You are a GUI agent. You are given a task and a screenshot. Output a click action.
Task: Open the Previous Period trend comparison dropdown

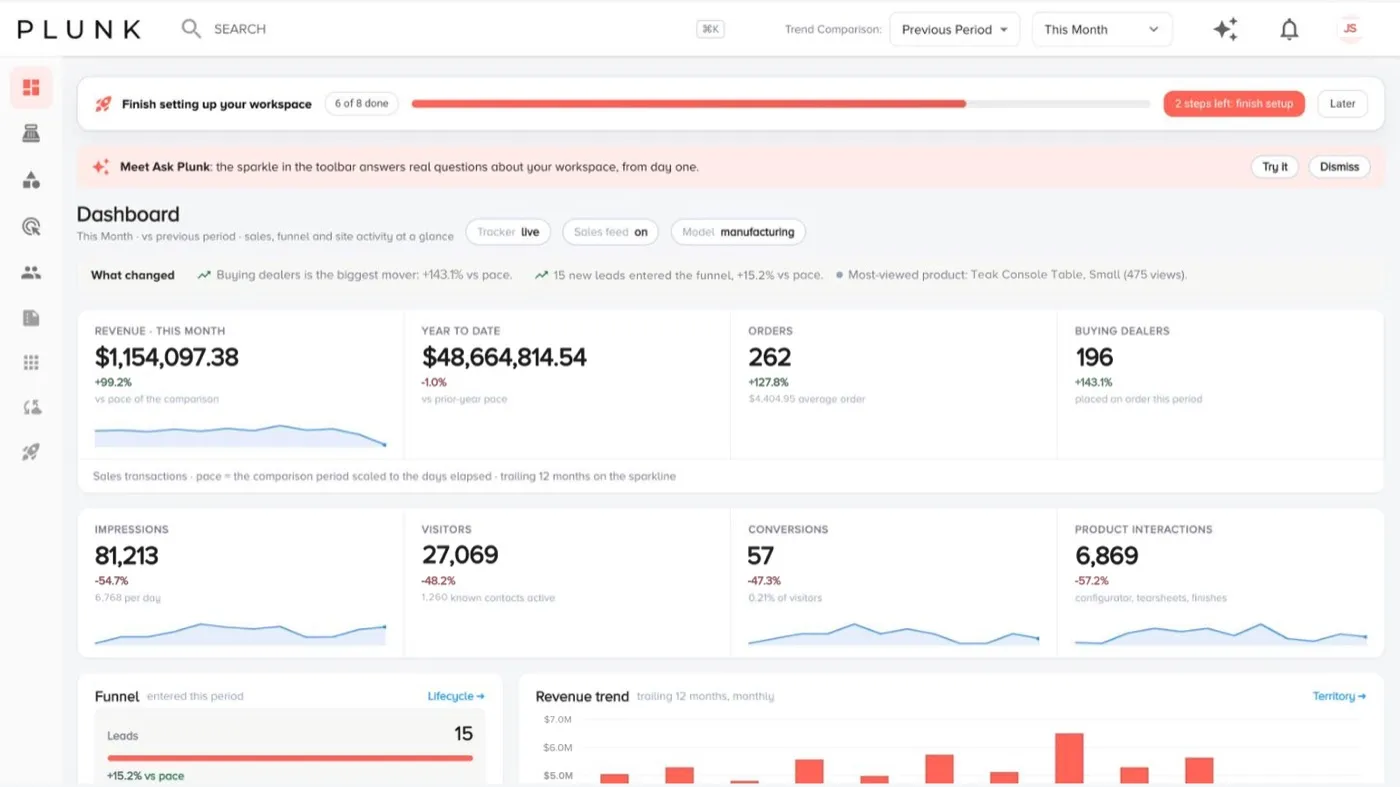(x=954, y=30)
